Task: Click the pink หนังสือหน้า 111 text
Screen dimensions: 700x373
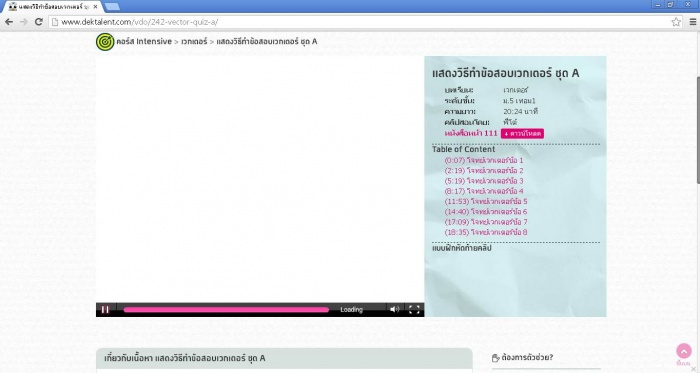Action: coord(471,133)
